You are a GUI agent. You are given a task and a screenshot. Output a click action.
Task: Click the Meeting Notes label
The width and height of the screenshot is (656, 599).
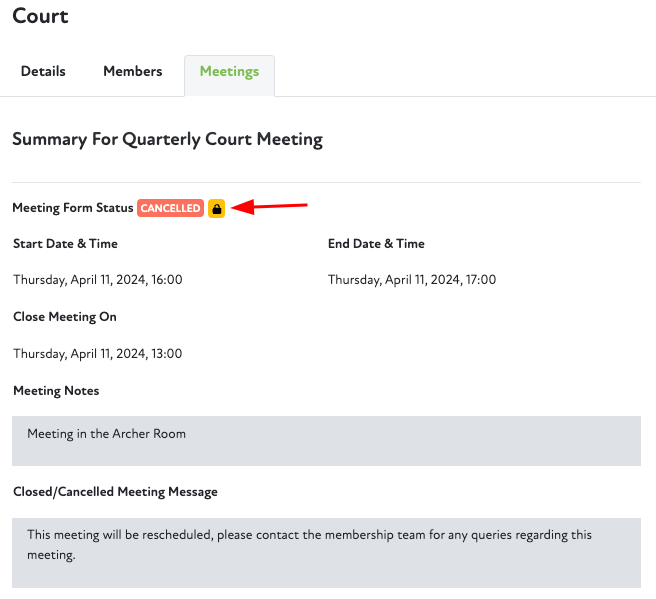[x=56, y=390]
